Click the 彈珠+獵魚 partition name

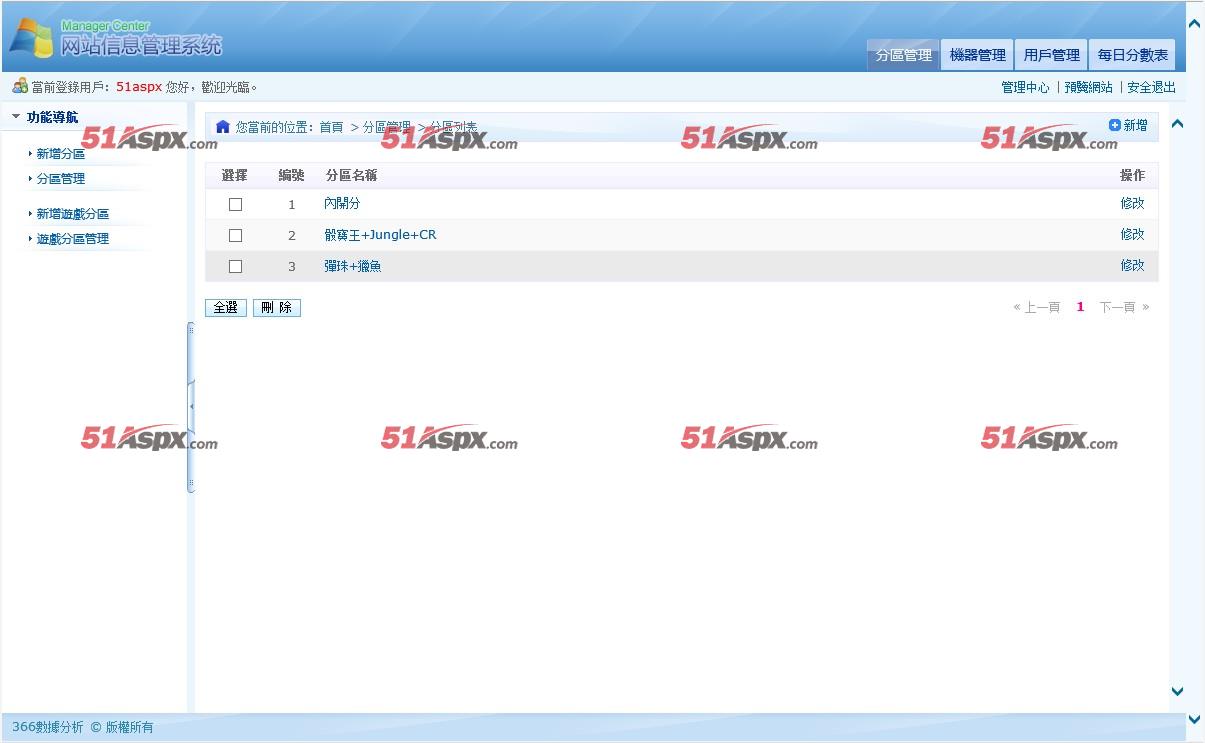[x=353, y=266]
